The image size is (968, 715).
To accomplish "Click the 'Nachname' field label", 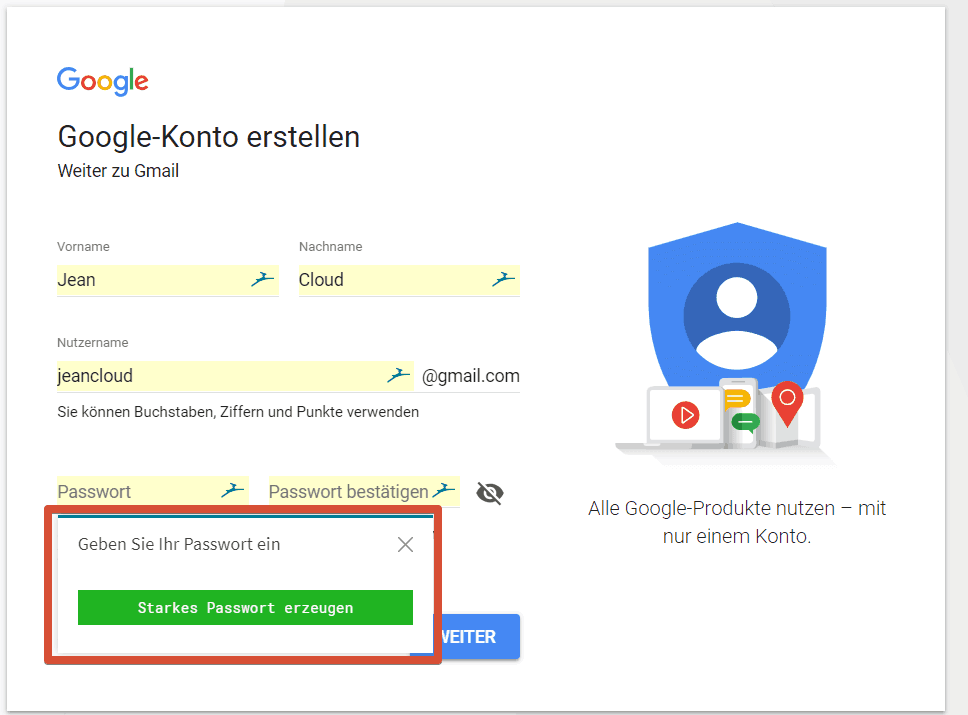I will point(330,246).
